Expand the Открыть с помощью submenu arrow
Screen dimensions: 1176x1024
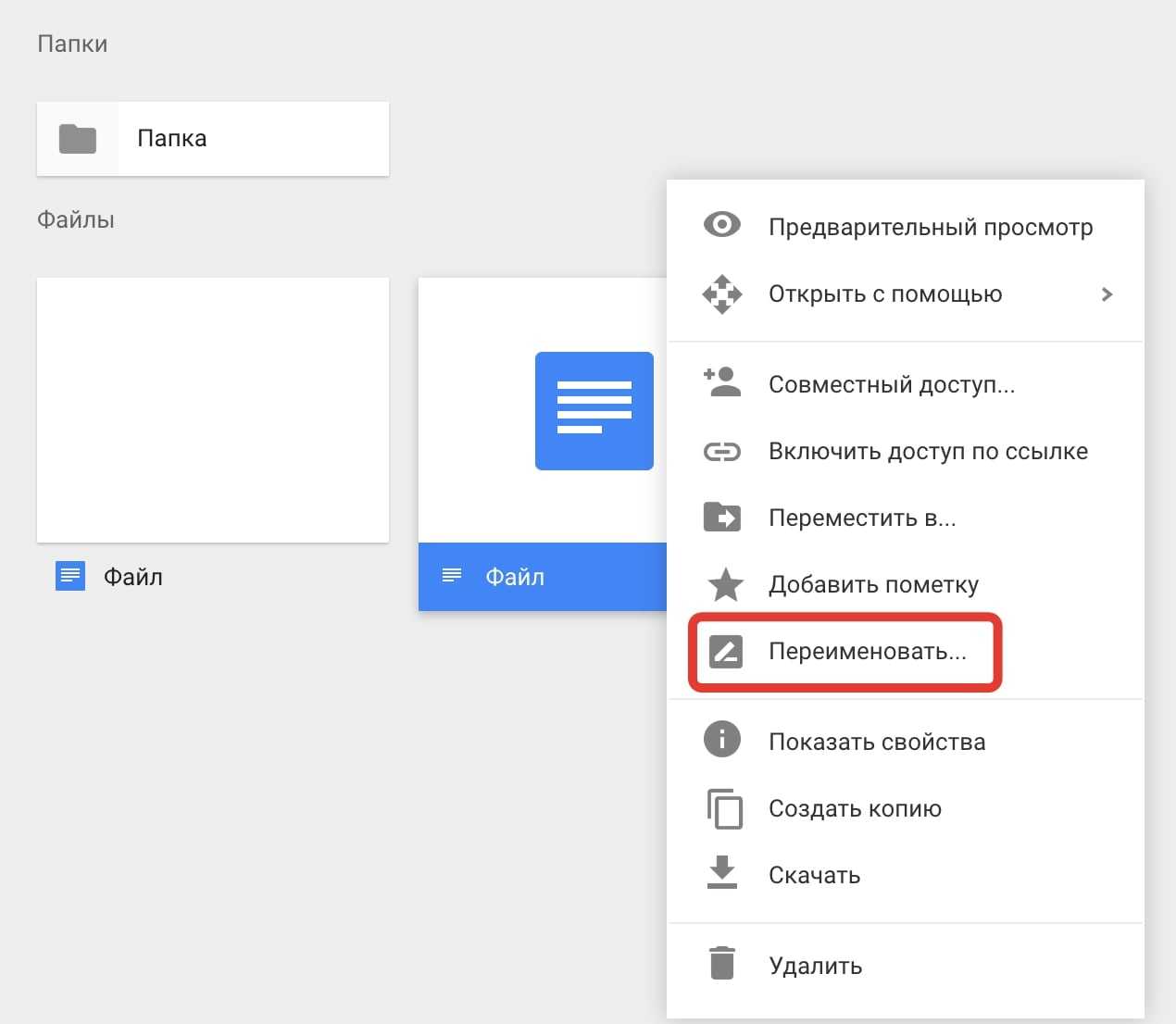tap(1107, 294)
